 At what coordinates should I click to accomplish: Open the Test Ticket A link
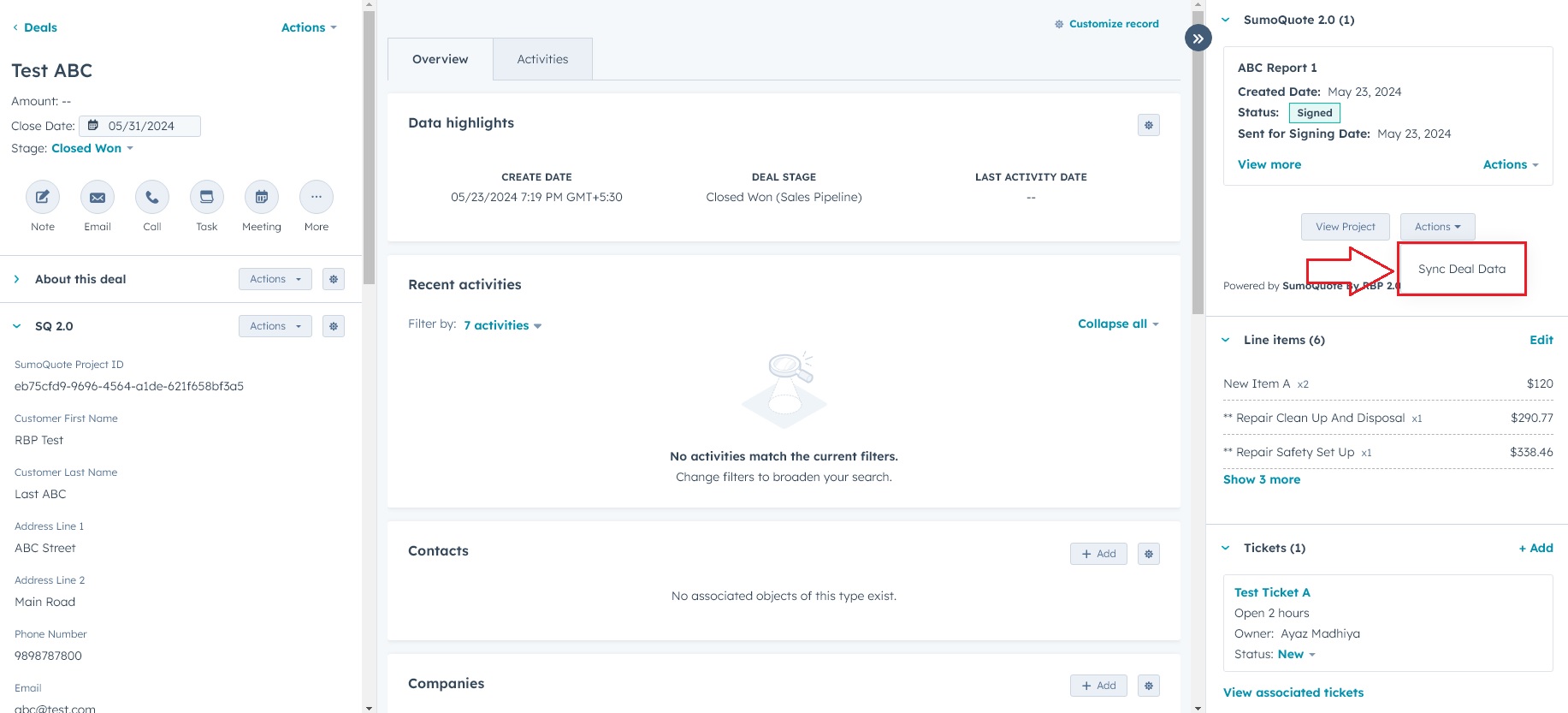[x=1272, y=592]
